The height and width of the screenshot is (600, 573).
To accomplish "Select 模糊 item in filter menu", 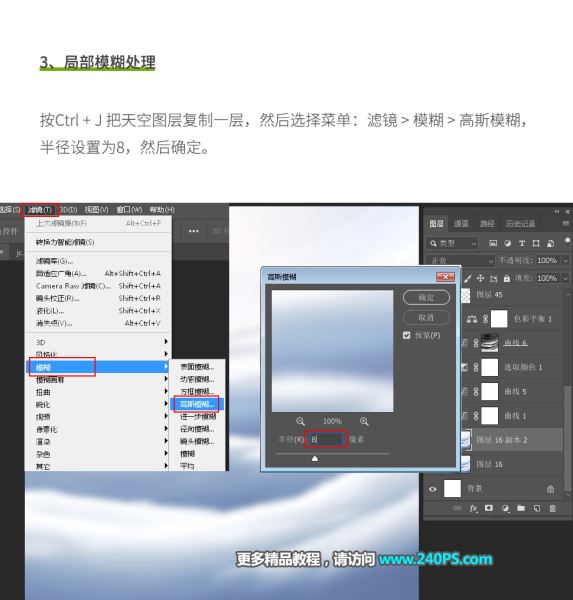I will point(98,367).
